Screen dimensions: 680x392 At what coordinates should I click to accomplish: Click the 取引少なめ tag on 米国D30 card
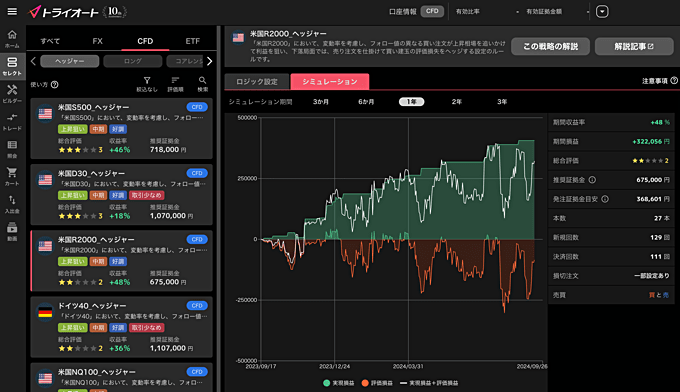click(x=147, y=195)
